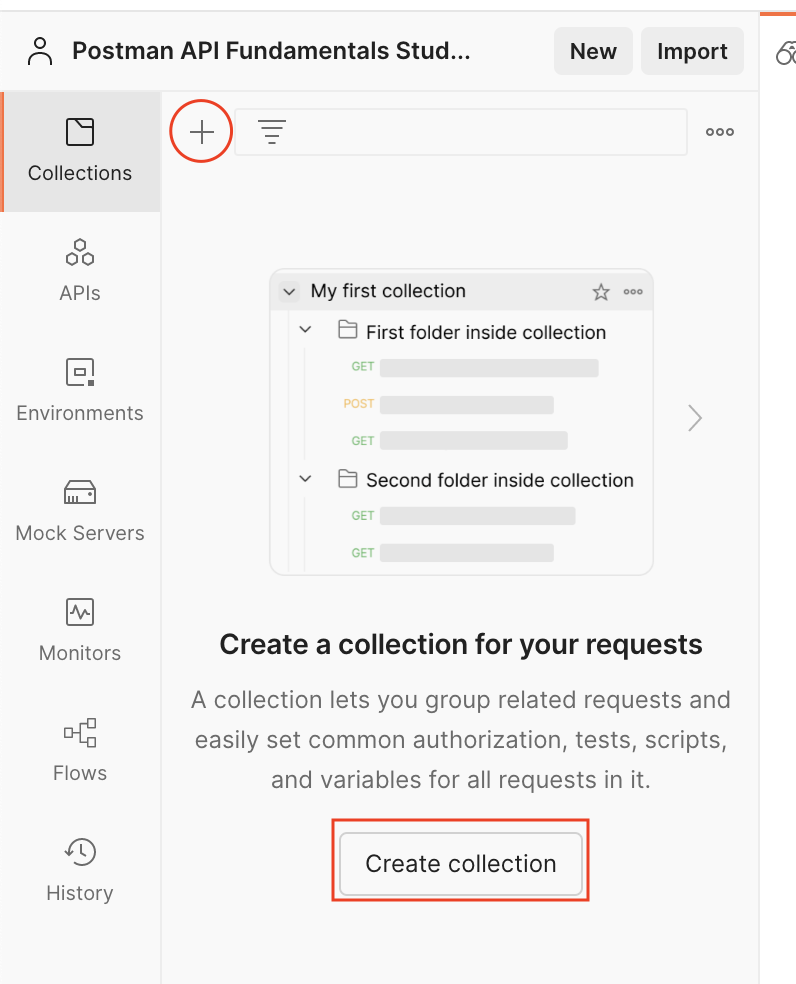Switch to the Collections sidebar tab

point(80,151)
